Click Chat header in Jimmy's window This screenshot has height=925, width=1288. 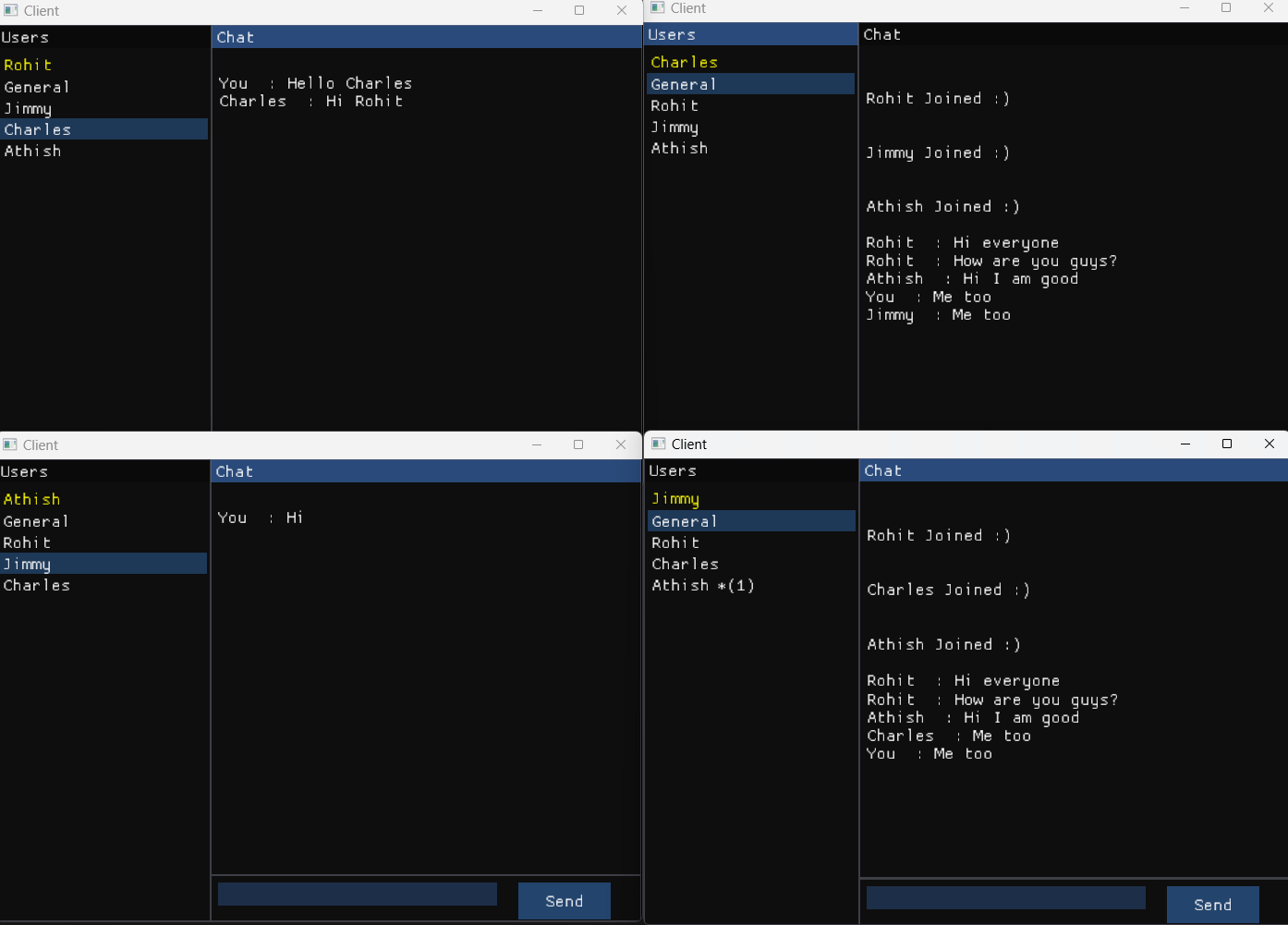pos(1074,470)
